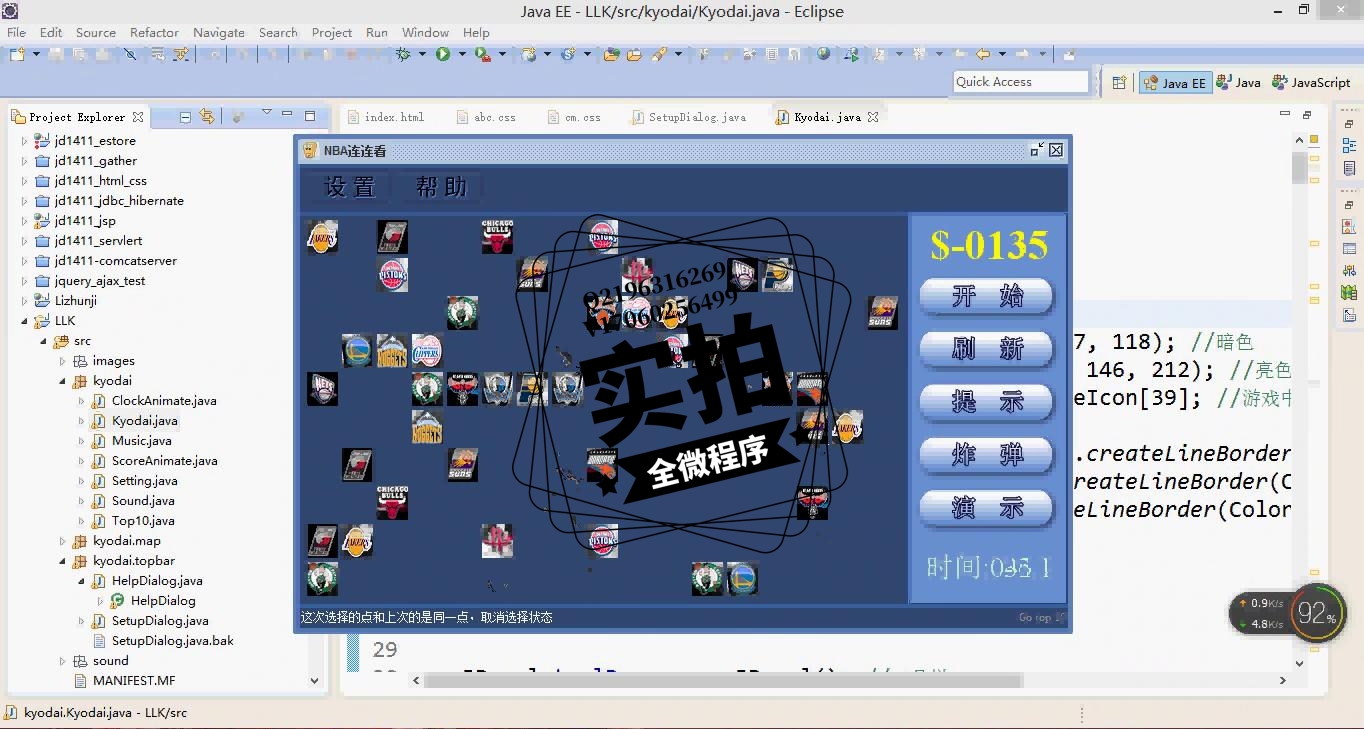
Task: Collapse All in Project Explorer
Action: click(x=185, y=117)
